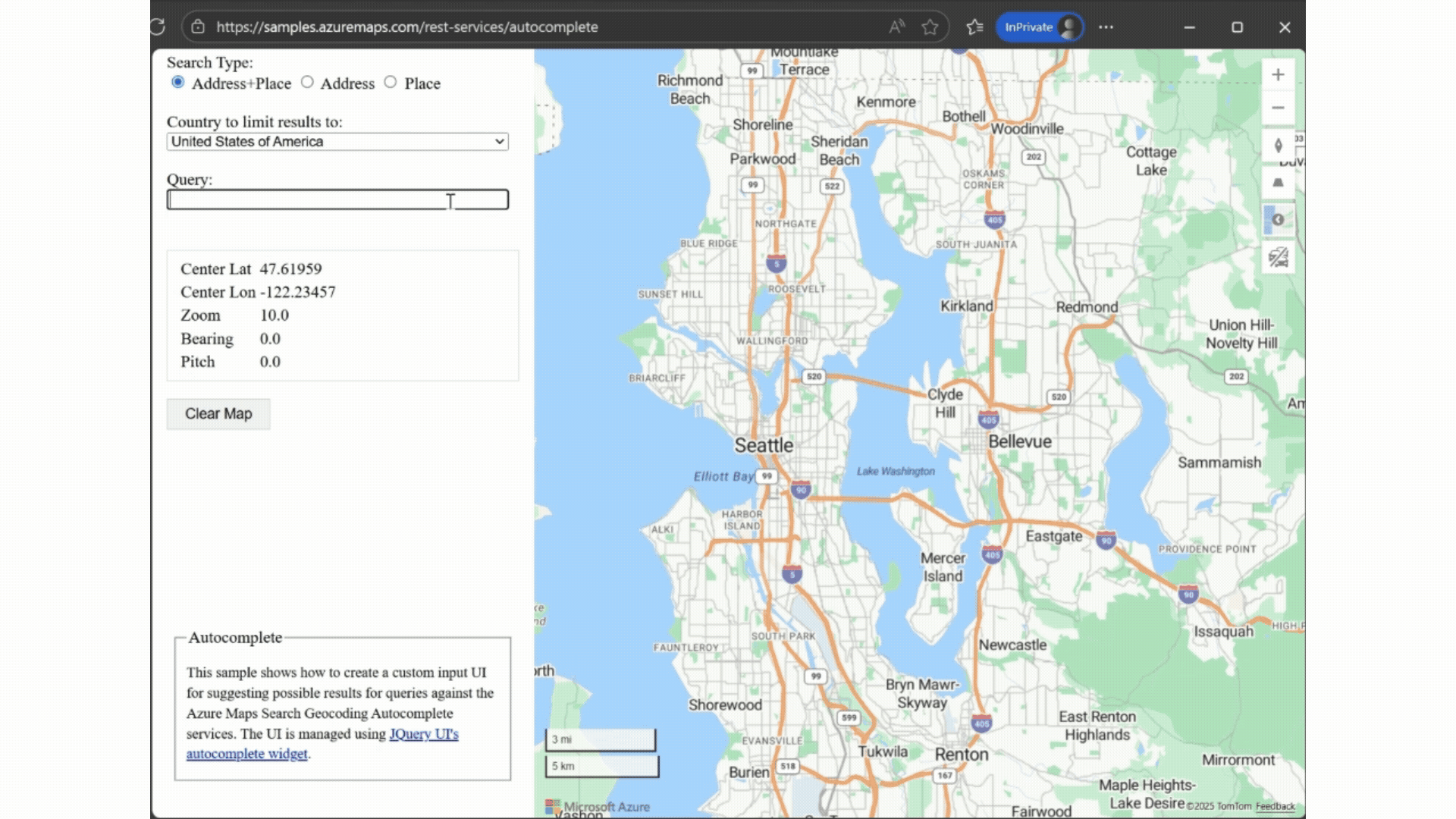Select the Place search type

(x=391, y=82)
